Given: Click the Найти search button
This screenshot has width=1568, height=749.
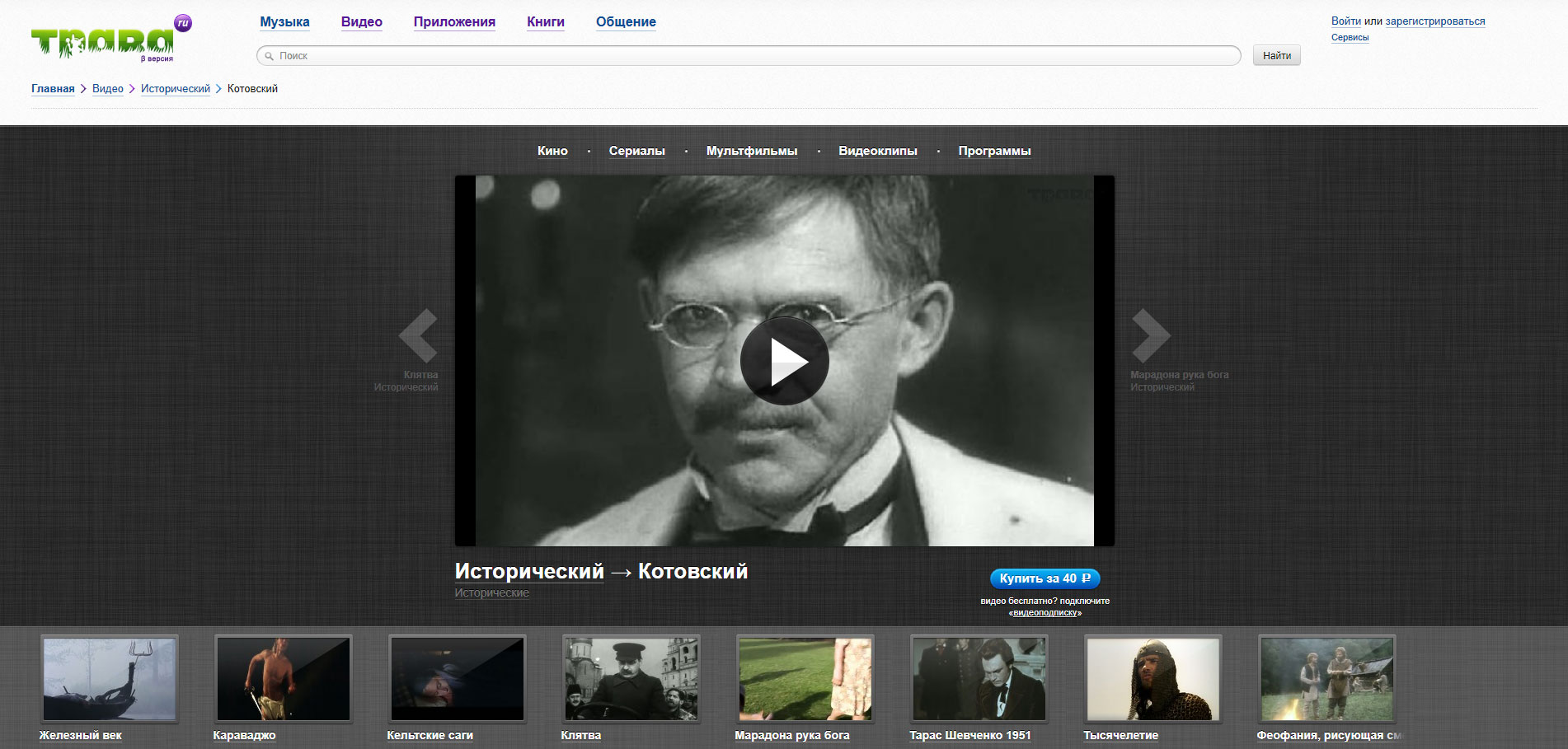Looking at the screenshot, I should (1276, 55).
